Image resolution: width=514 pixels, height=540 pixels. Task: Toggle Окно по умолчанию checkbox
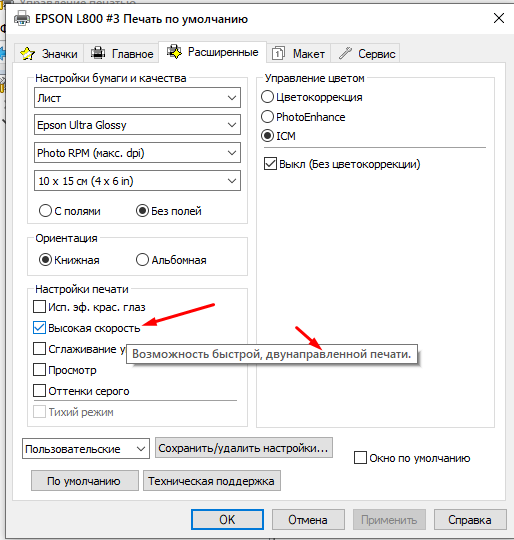(x=360, y=458)
